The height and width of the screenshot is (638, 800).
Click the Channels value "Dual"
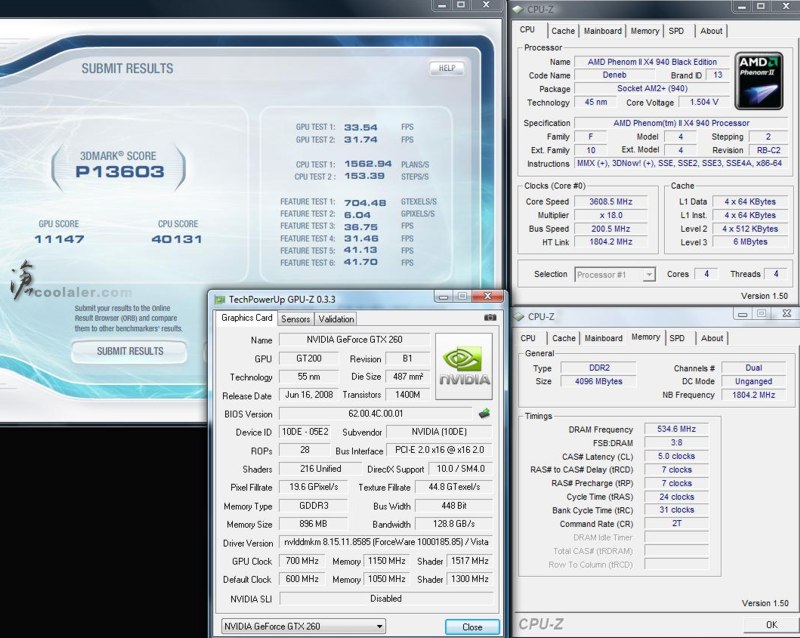click(754, 368)
